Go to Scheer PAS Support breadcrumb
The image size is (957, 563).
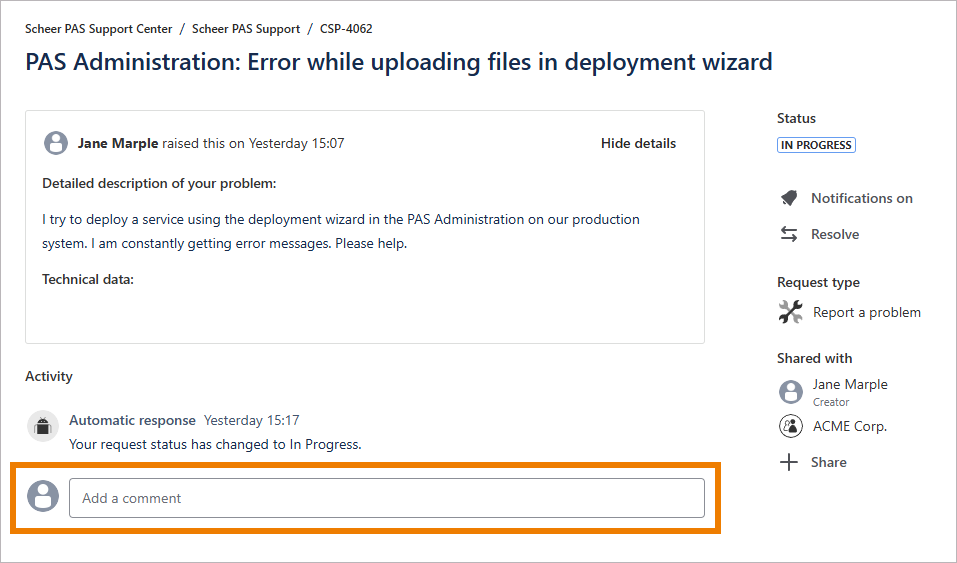[246, 29]
